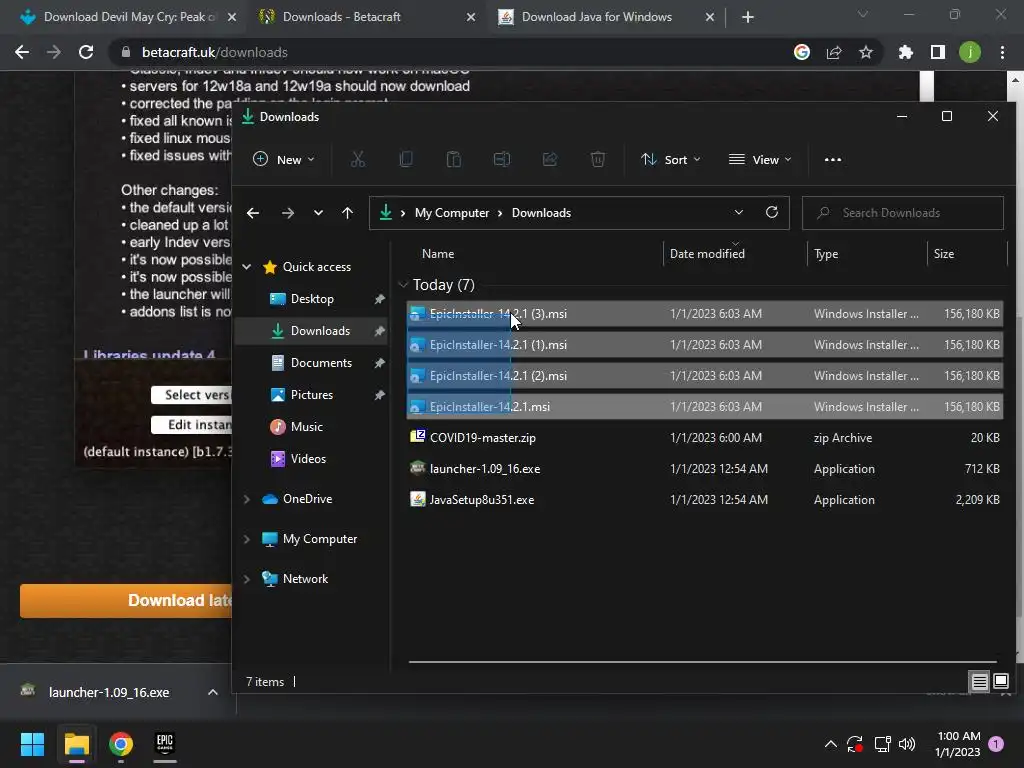Click the Cut scissors icon in Explorer toolbar
Viewport: 1024px width, 768px height.
pos(358,159)
